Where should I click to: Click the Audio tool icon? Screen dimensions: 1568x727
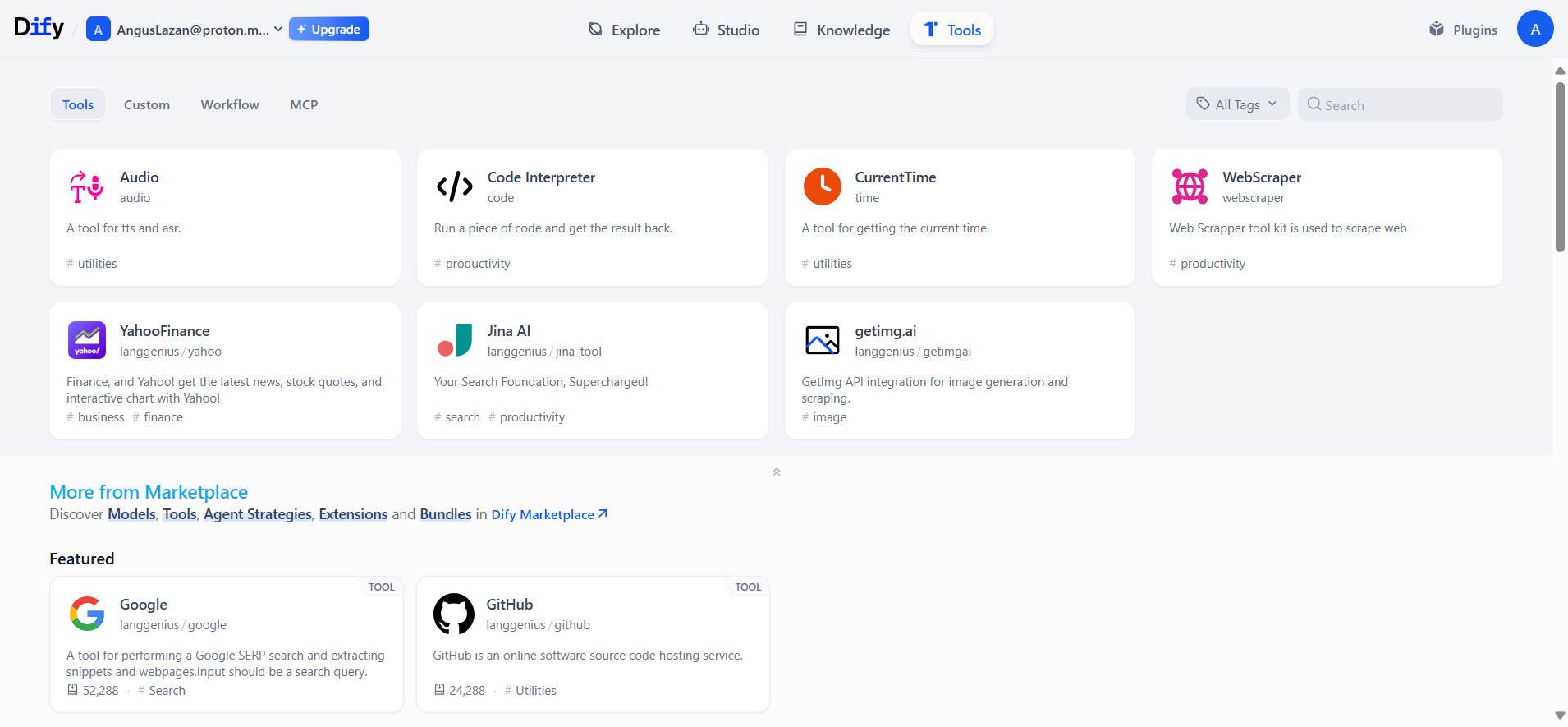87,186
